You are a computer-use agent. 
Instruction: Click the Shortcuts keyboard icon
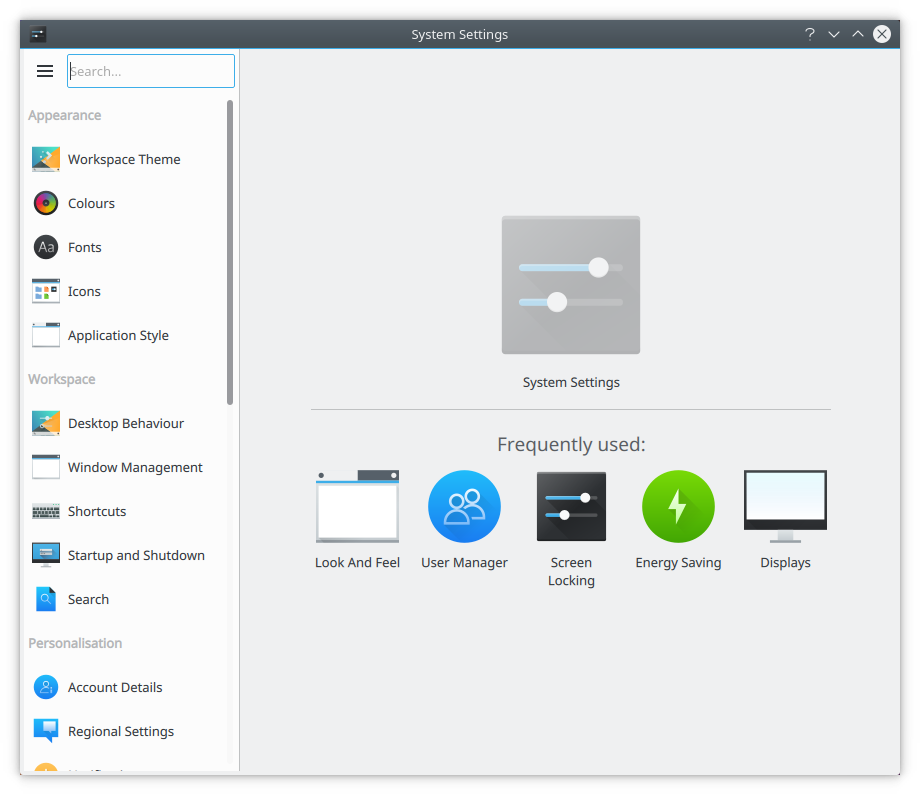[x=46, y=511]
